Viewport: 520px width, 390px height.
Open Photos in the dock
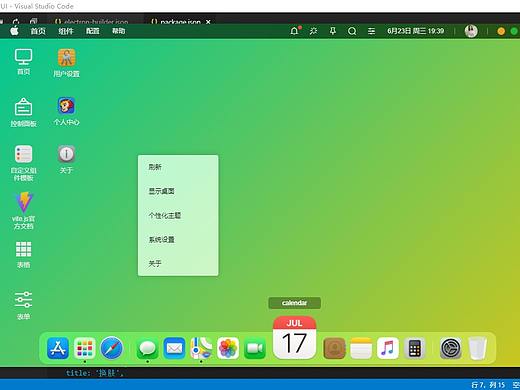(x=228, y=348)
